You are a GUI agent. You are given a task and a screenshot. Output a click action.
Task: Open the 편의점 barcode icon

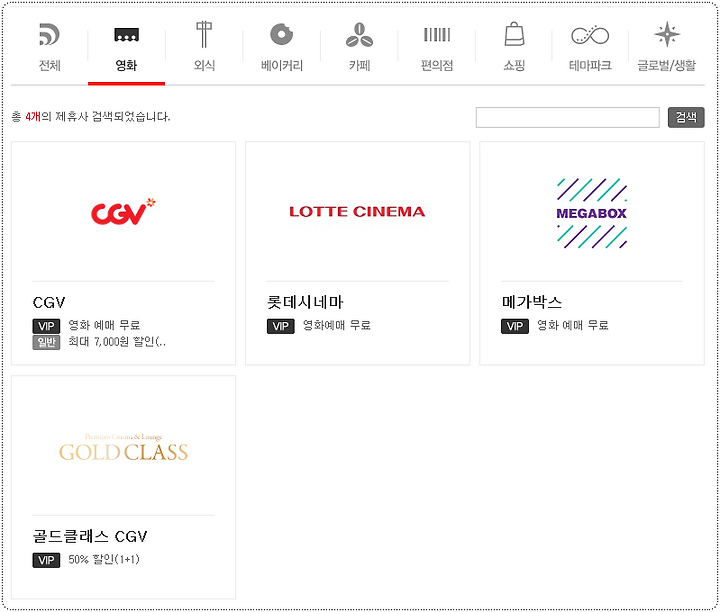[x=437, y=34]
